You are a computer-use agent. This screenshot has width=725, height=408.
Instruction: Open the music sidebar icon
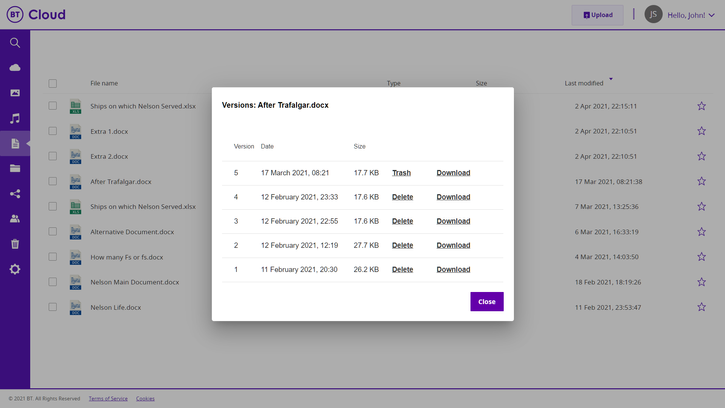point(15,118)
